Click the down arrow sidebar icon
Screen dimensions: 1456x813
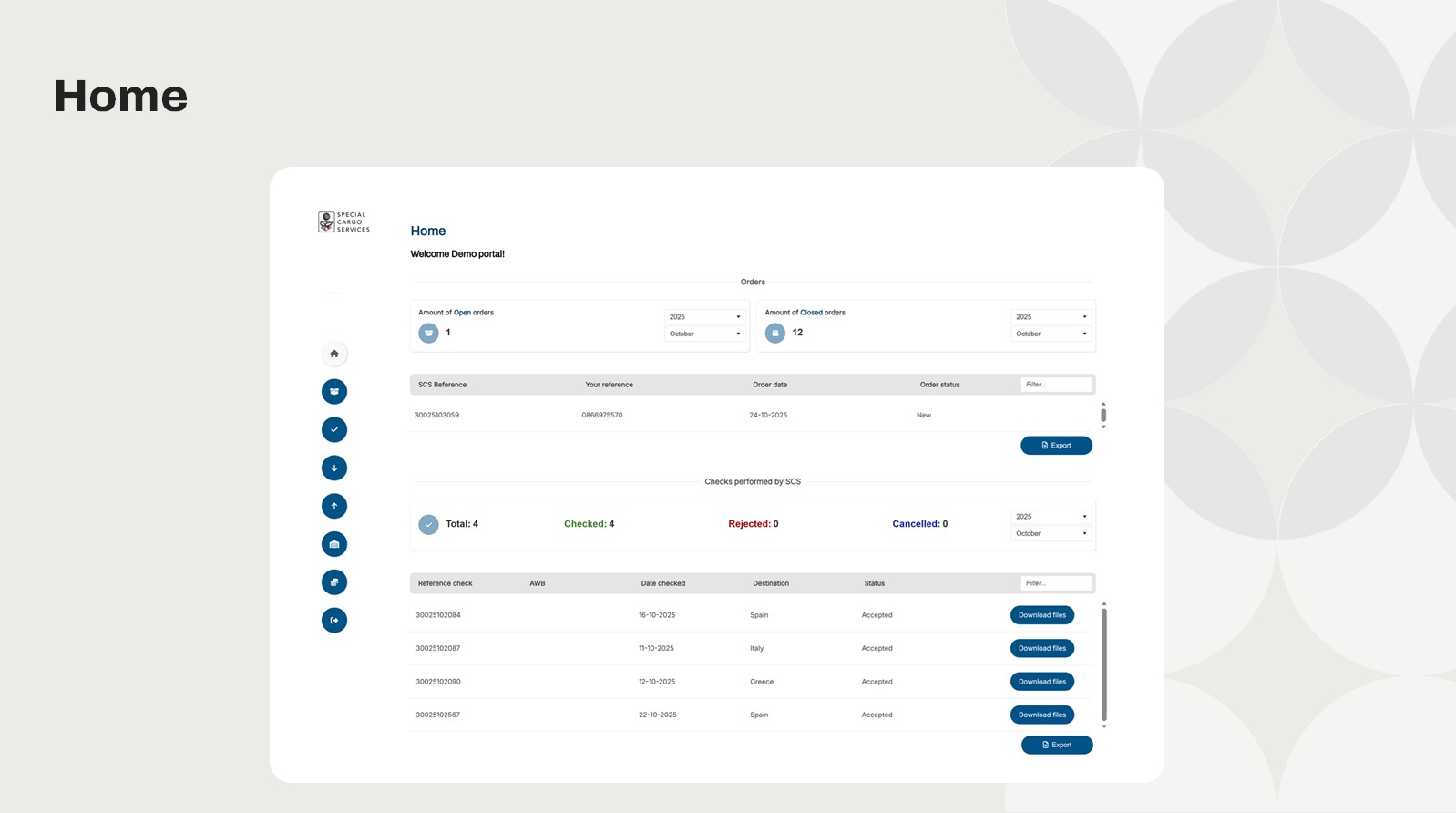(334, 468)
